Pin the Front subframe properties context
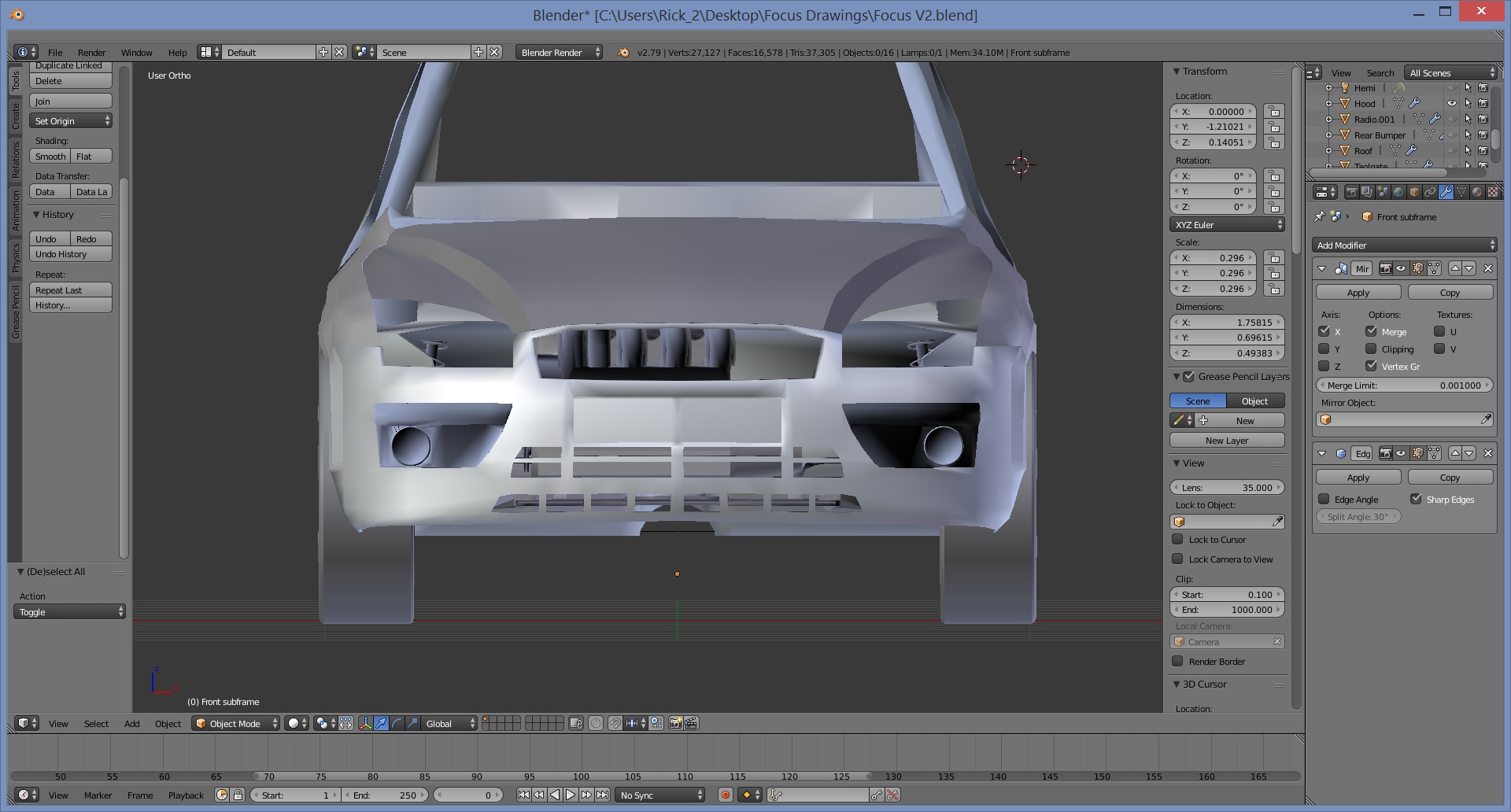The height and width of the screenshot is (812, 1511). coord(1320,217)
